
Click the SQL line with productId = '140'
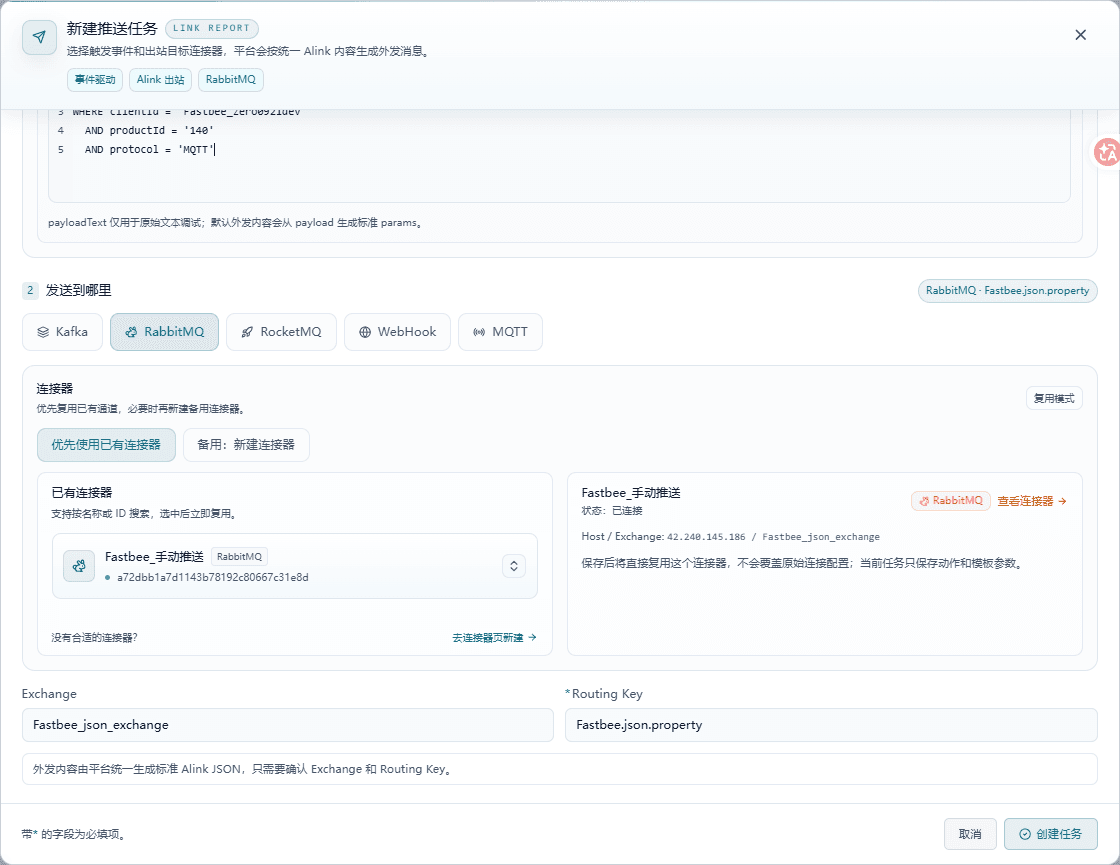tap(149, 131)
